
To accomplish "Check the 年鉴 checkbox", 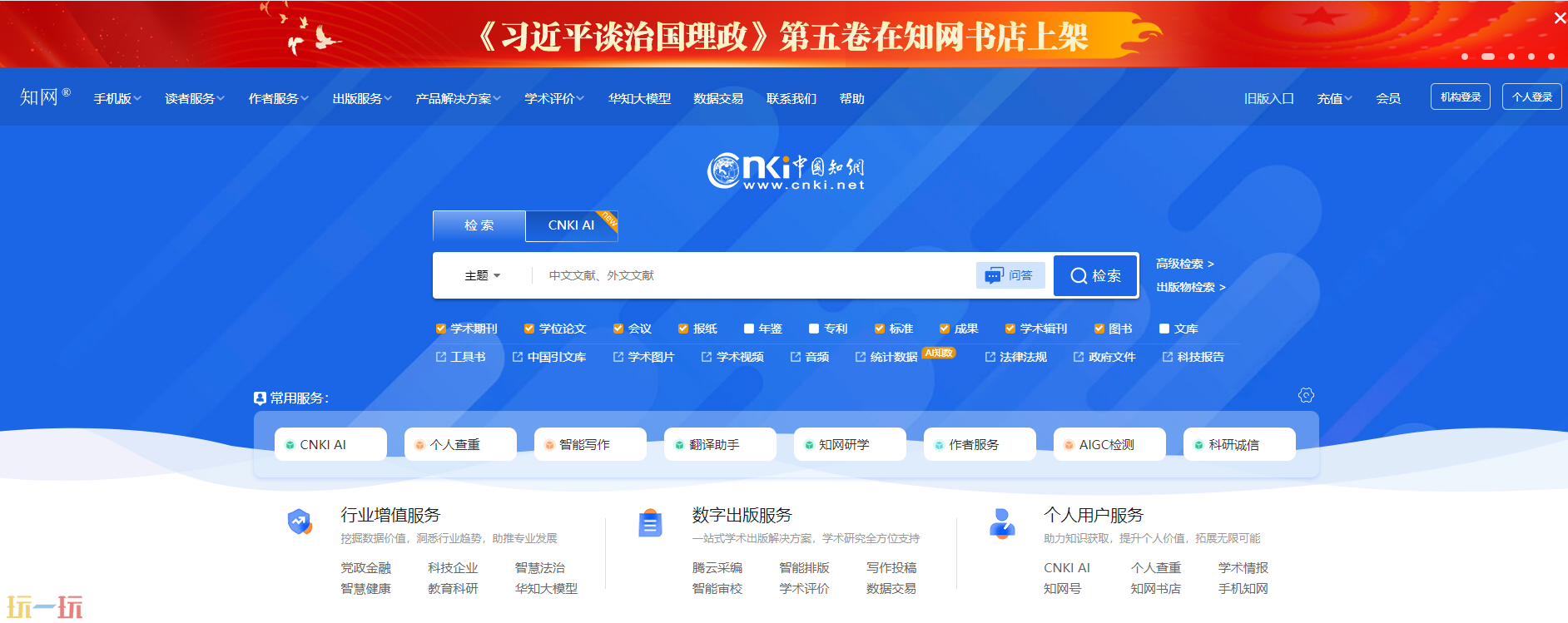I will (x=749, y=329).
